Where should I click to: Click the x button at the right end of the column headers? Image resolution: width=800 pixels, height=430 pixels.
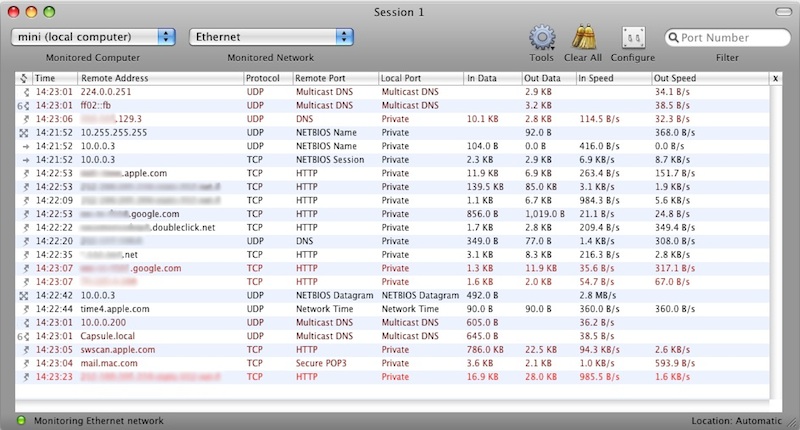click(775, 77)
